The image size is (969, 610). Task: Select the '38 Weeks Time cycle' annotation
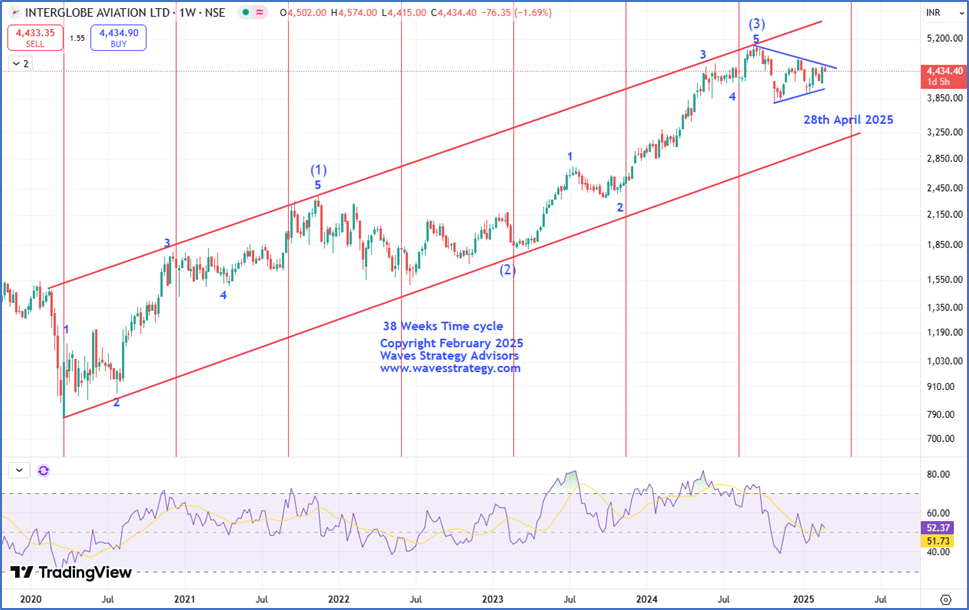coord(442,326)
